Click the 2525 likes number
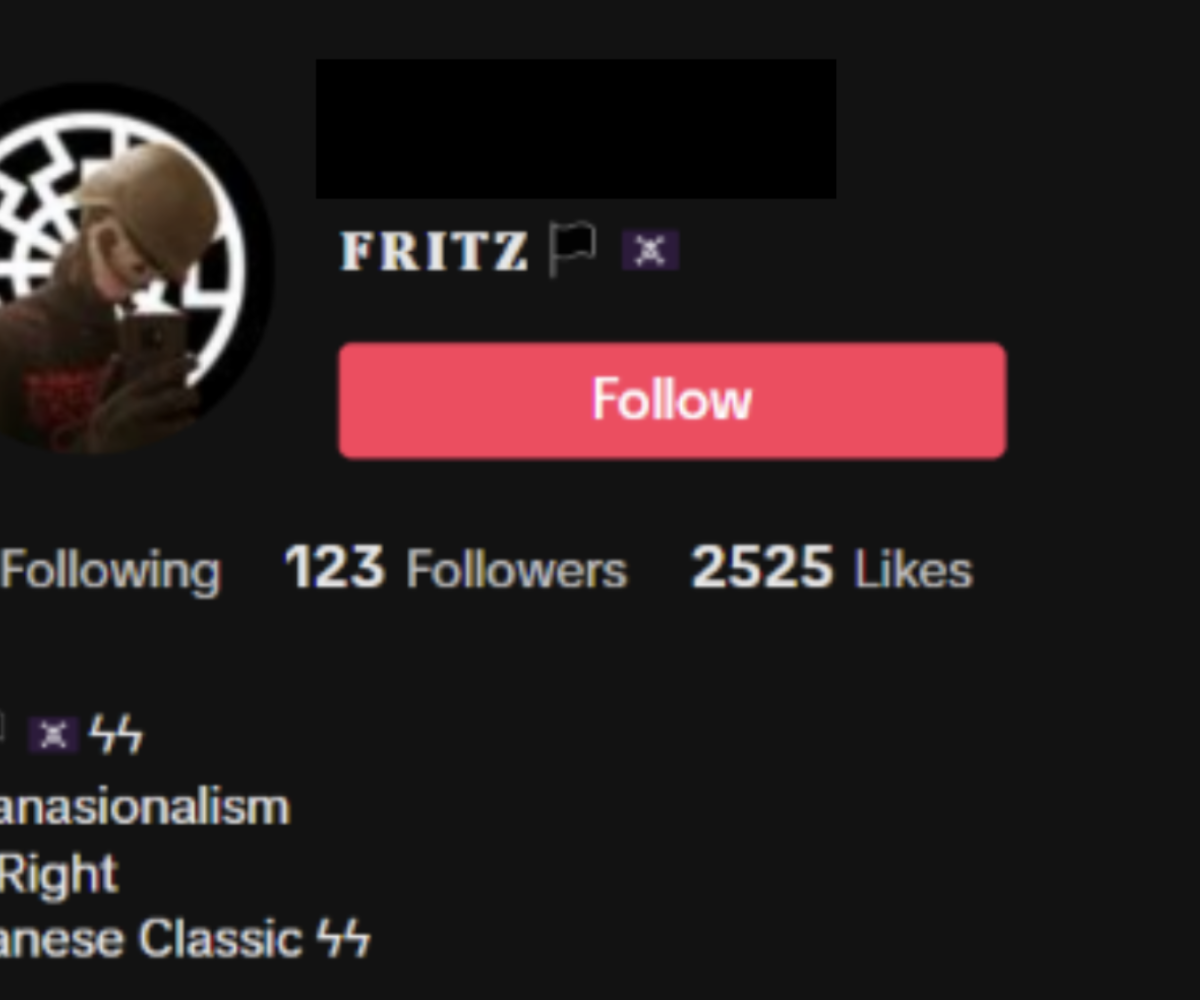1200x1000 pixels. 762,567
